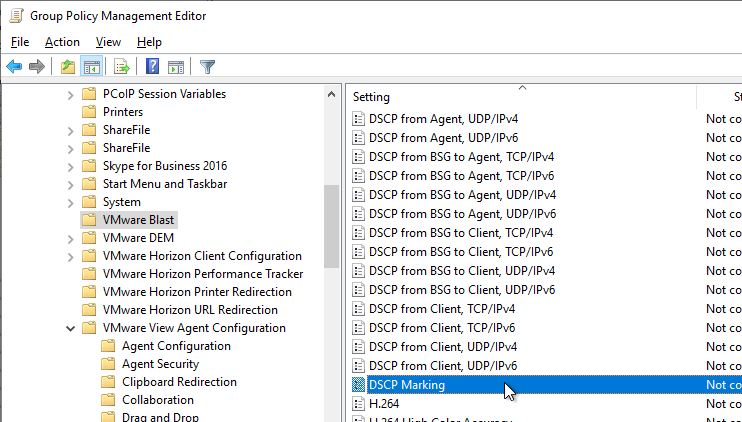Viewport: 742px width, 422px height.
Task: Click policy icon beside DSCP from Client, TCP/IPv4
Action: [x=359, y=308]
